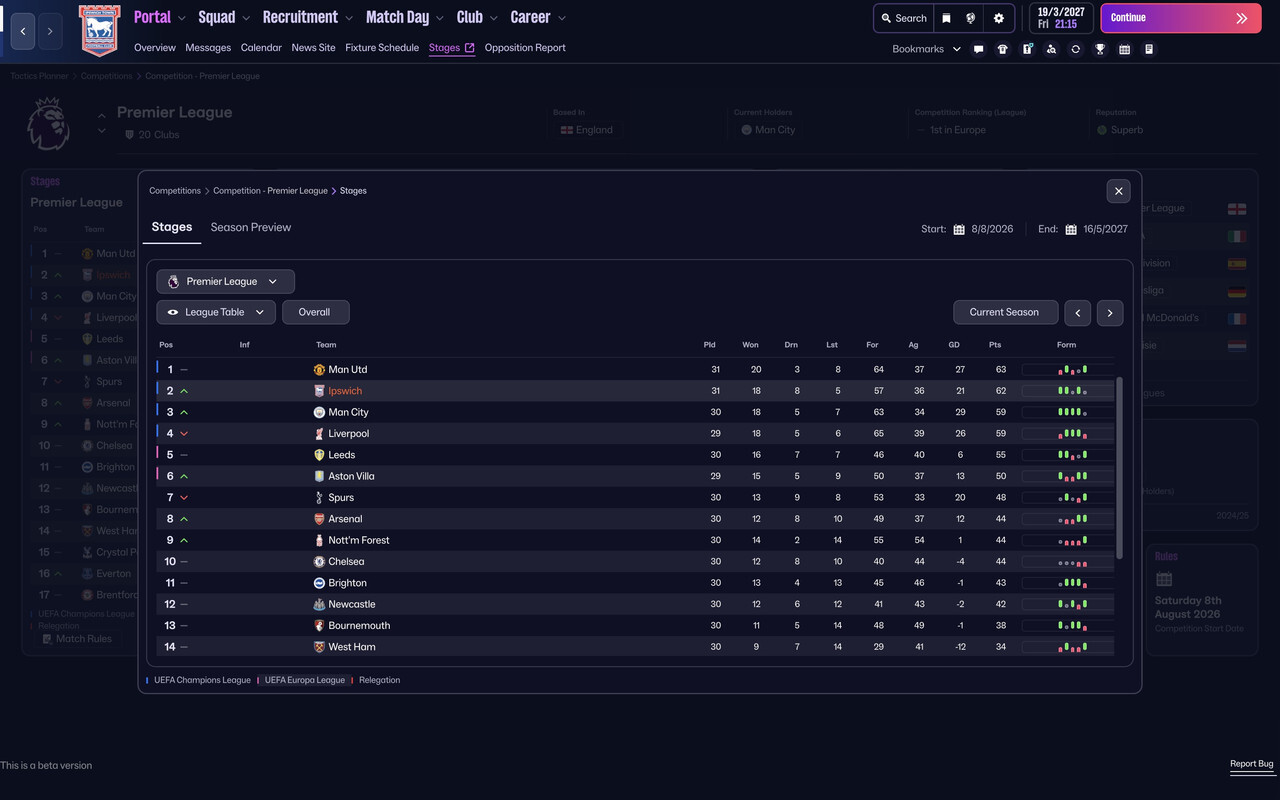The image size is (1280, 800).
Task: Click the shirt shortcut icon
Action: [x=1003, y=49]
